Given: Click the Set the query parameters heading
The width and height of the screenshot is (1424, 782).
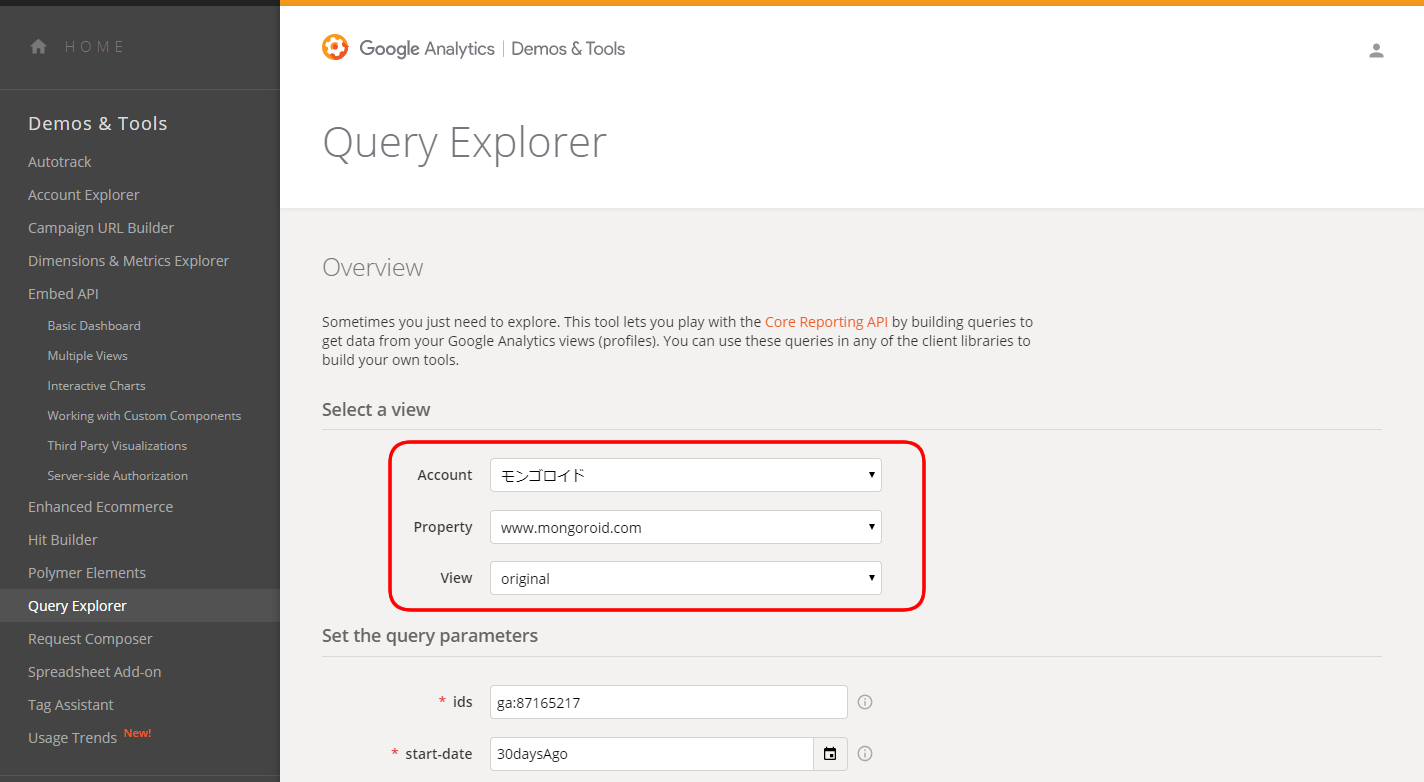Looking at the screenshot, I should pyautogui.click(x=430, y=636).
